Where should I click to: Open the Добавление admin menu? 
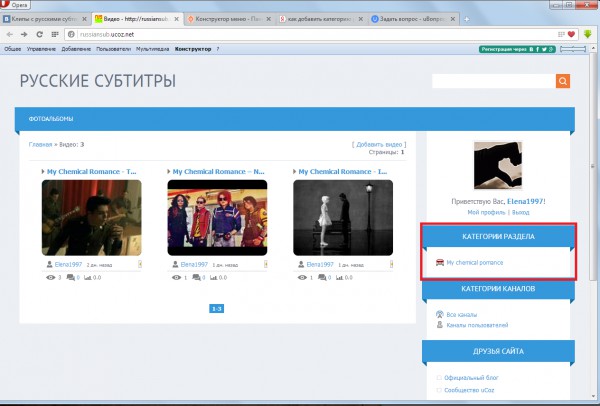76,49
